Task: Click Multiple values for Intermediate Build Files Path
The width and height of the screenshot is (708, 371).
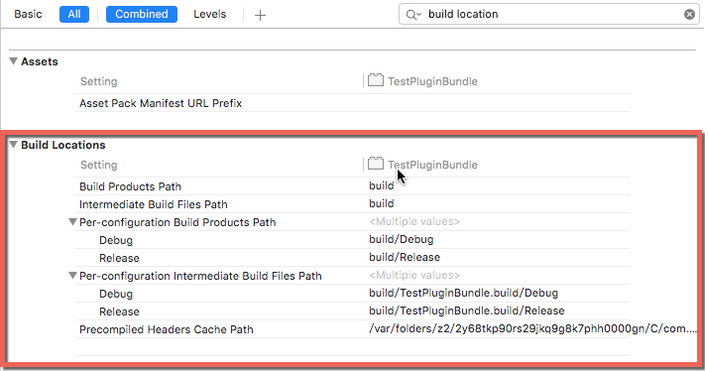Action: point(414,275)
